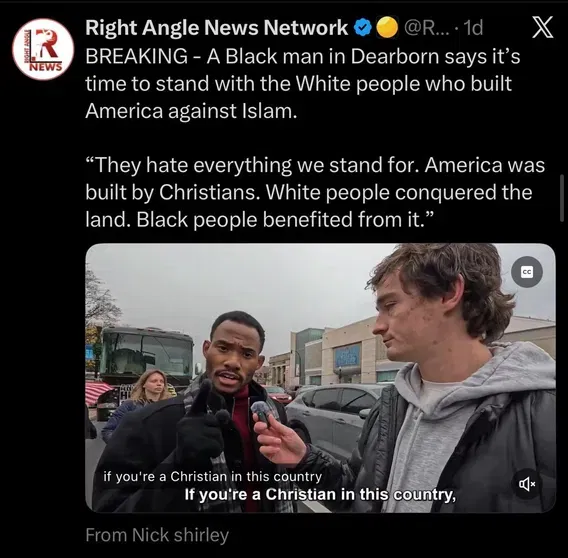
Task: Click the quoted paragraph starting They hate everything
Action: pos(315,192)
